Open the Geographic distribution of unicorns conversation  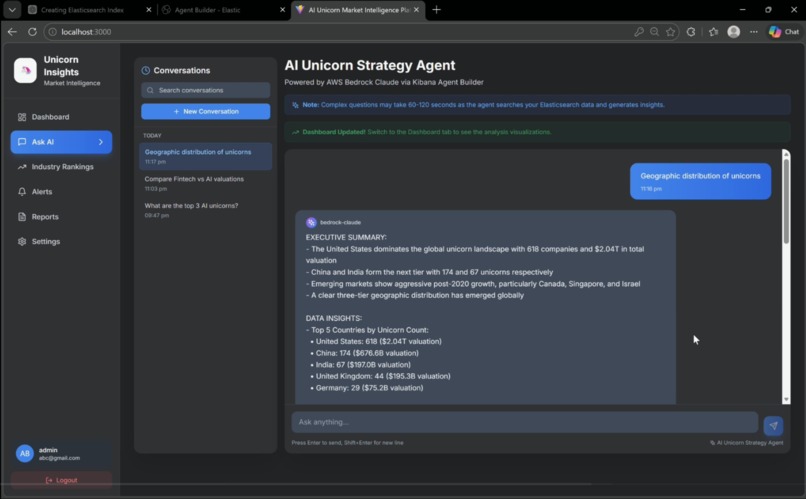click(x=206, y=156)
